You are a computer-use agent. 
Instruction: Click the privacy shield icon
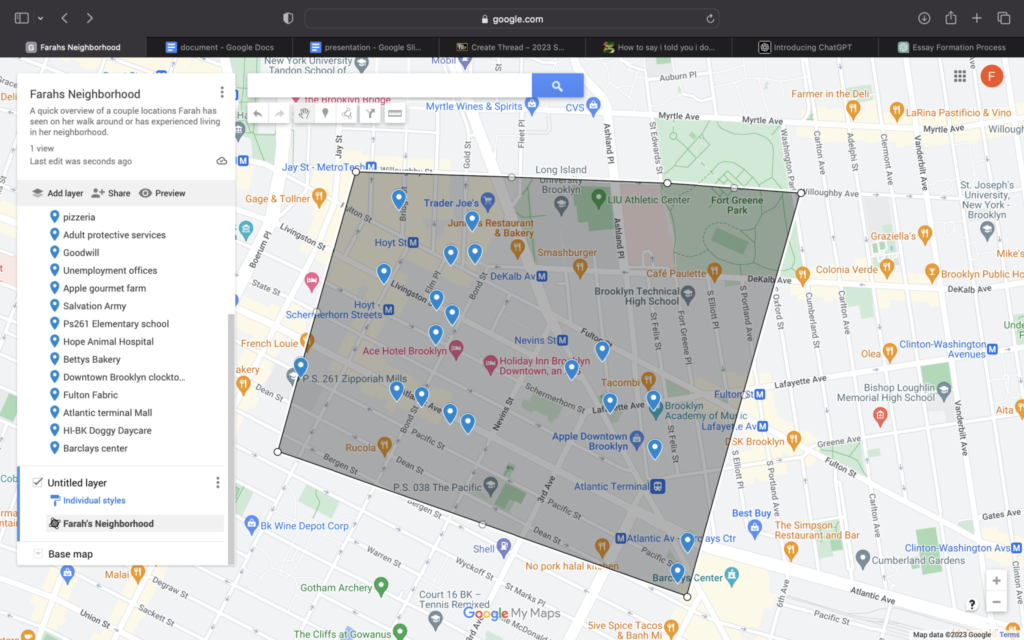coord(288,18)
